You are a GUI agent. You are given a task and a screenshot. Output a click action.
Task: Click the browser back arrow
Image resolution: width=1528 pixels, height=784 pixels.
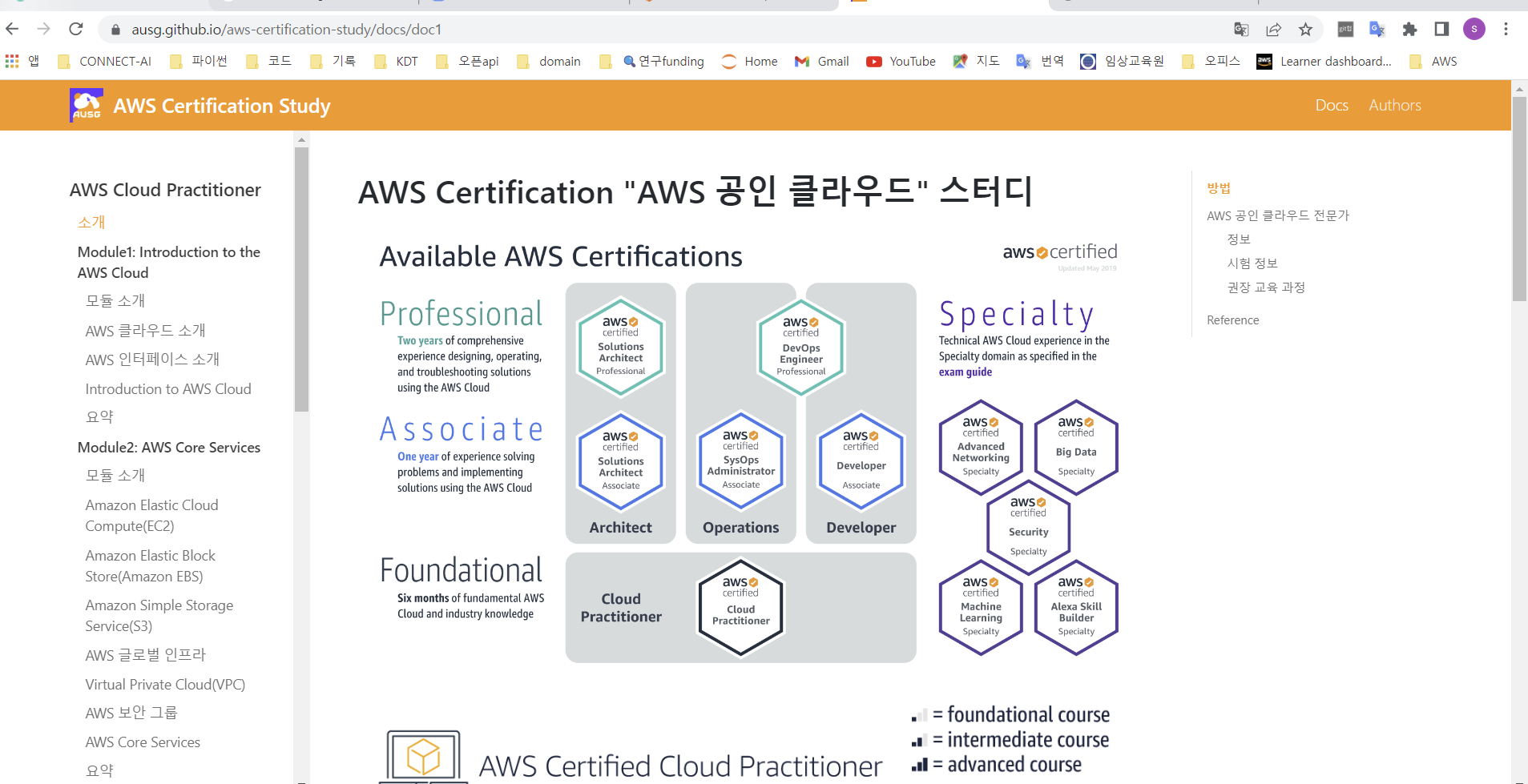(x=12, y=30)
